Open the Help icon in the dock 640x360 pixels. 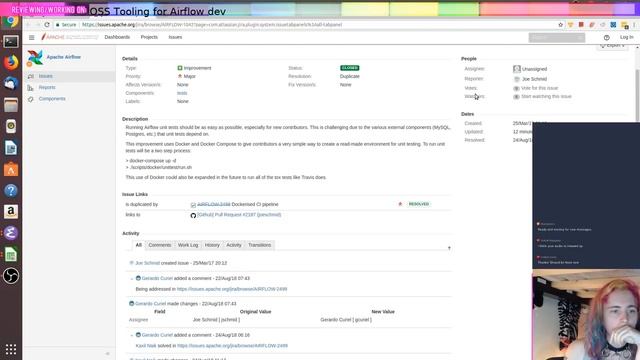11,190
